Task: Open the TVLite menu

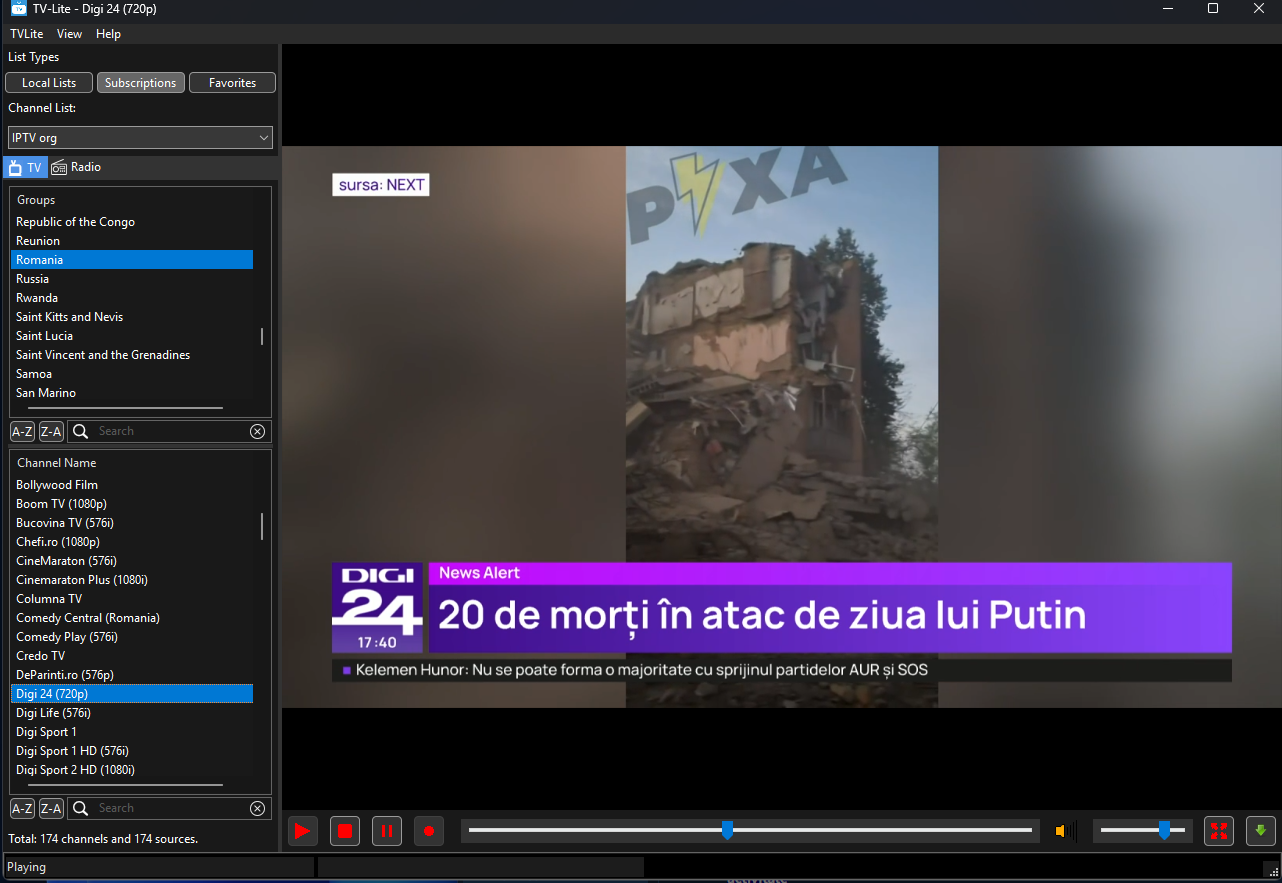Action: click(x=27, y=34)
